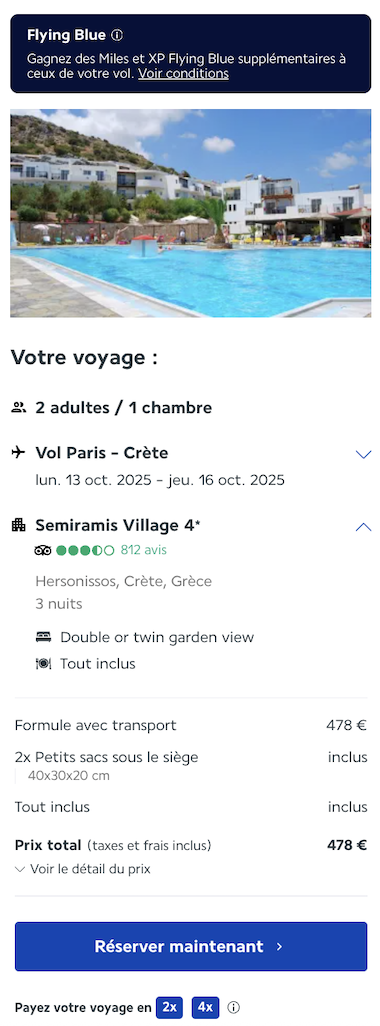This screenshot has width=380, height=1026.
Task: Open the Voir conditions link
Action: (x=183, y=73)
